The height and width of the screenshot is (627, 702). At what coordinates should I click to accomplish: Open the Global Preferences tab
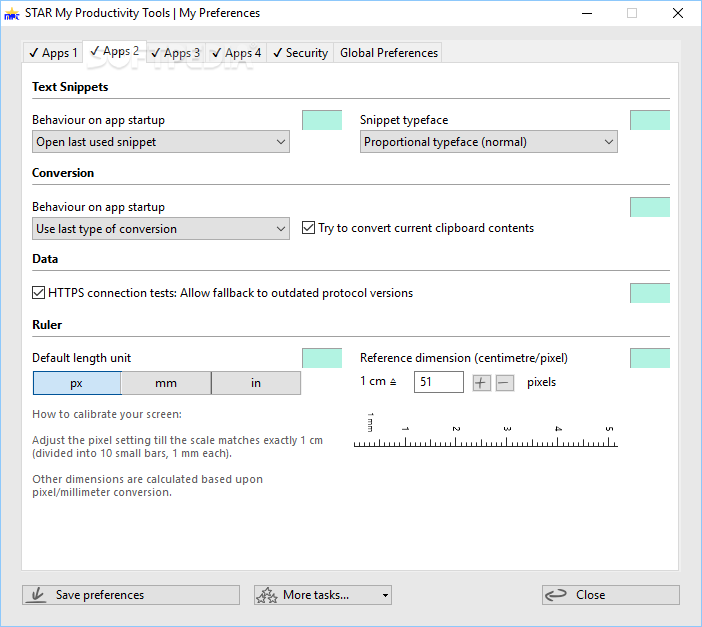[x=388, y=53]
